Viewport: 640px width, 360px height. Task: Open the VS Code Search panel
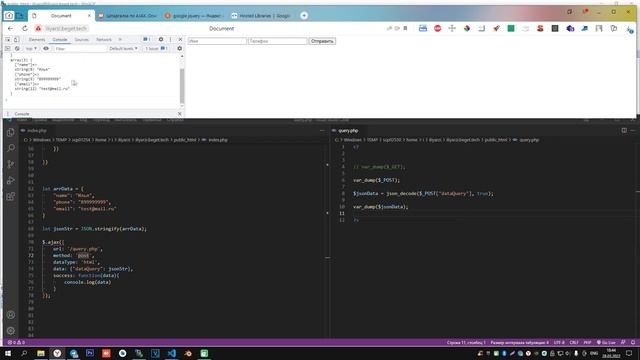pyautogui.click(x=11, y=148)
